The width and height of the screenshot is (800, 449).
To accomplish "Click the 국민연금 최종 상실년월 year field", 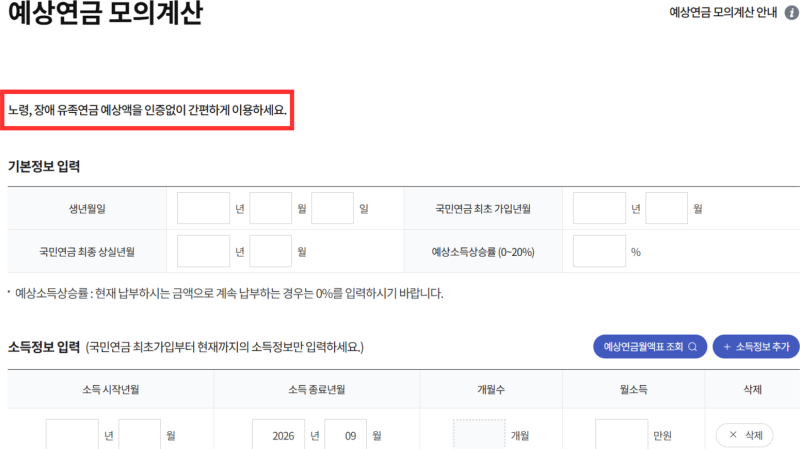I will tap(203, 251).
